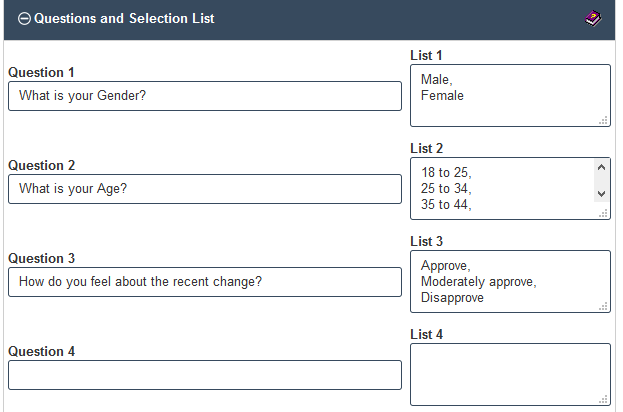Click the Question 1 text field
The image size is (623, 412).
pos(205,96)
